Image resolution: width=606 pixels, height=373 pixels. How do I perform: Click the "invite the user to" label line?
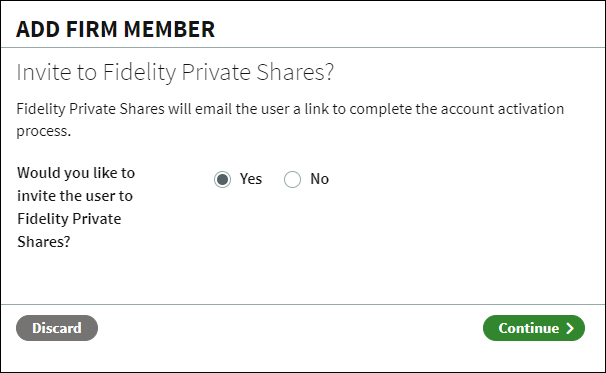[75, 196]
